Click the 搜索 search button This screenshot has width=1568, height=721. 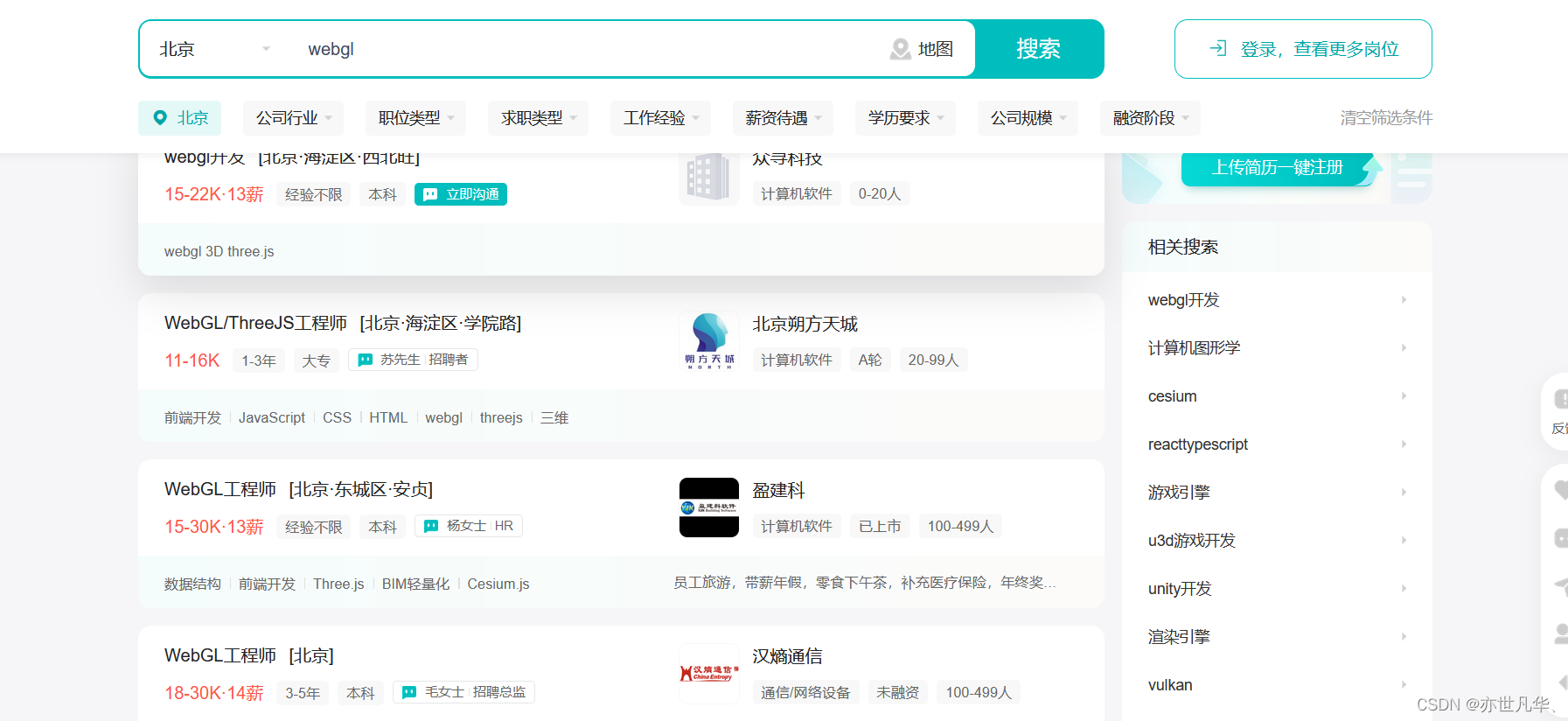pos(1039,49)
